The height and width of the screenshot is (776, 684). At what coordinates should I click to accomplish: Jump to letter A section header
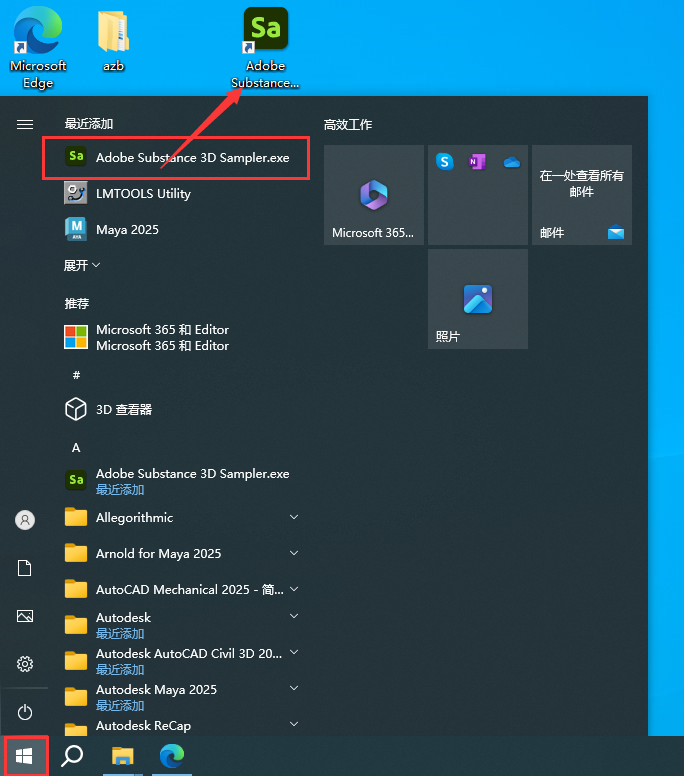coord(76,448)
